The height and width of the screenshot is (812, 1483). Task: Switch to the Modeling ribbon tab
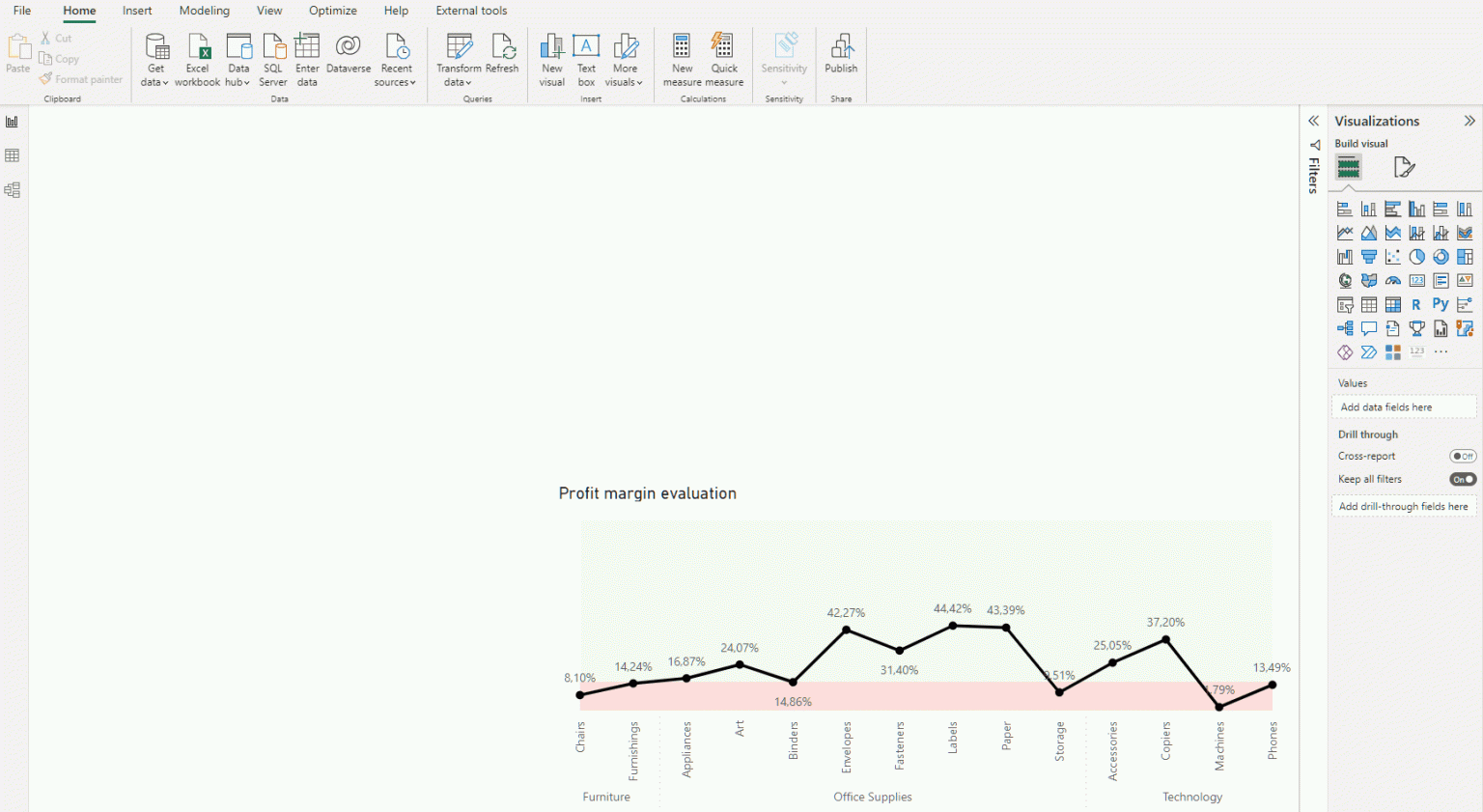pos(204,11)
